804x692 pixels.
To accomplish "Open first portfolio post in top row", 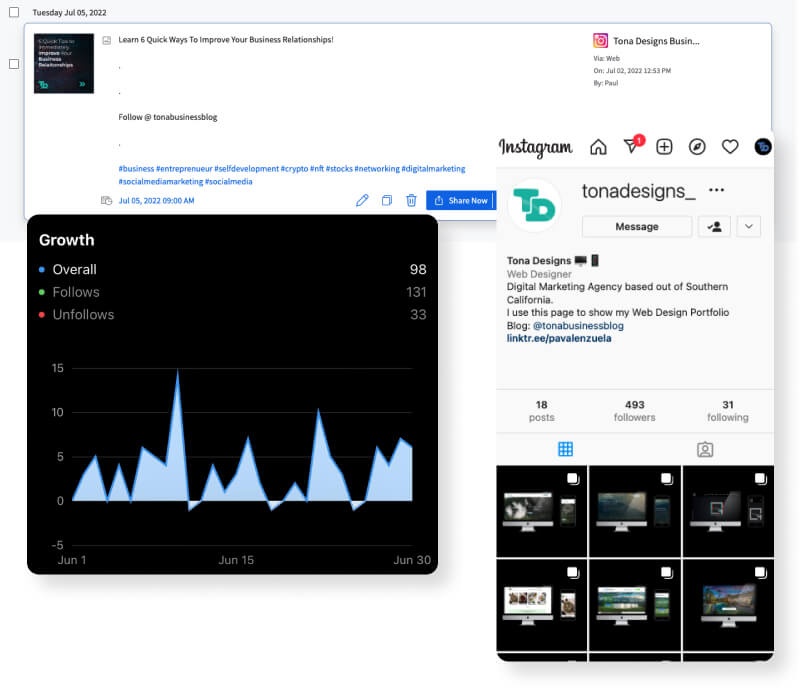I will [541, 511].
